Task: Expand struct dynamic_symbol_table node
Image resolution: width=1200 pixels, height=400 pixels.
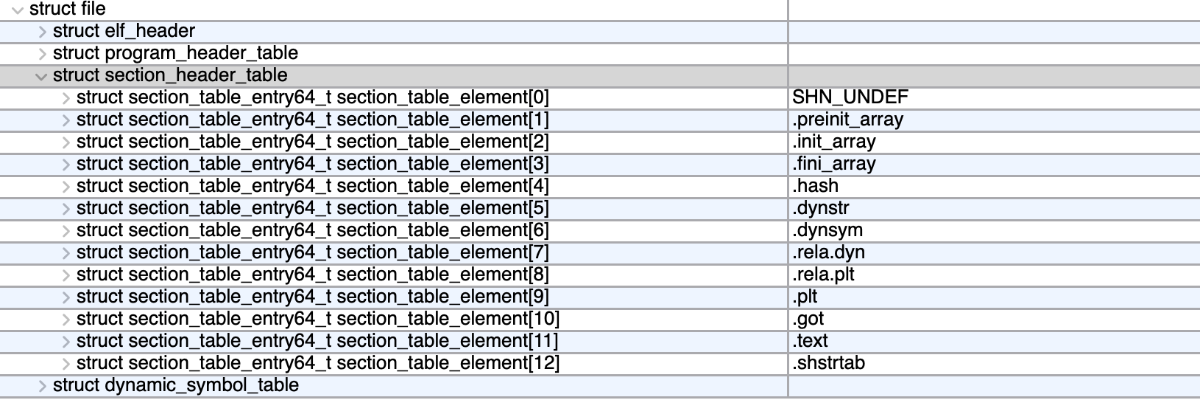Action: coord(42,385)
